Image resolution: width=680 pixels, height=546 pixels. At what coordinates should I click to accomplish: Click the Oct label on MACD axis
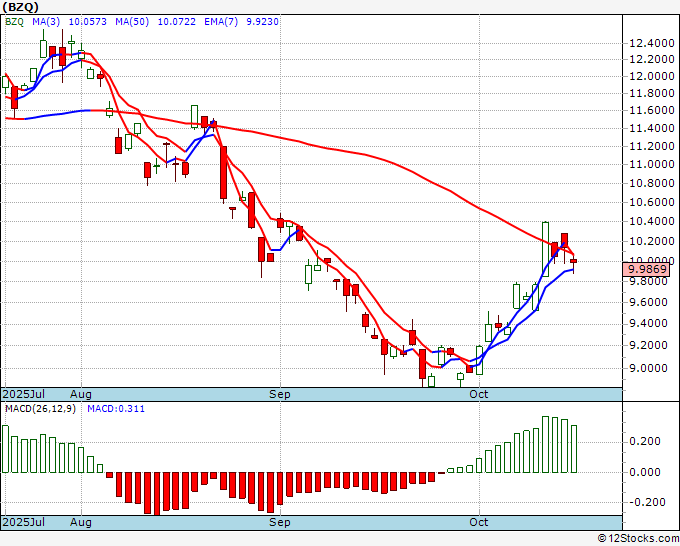coord(479,522)
